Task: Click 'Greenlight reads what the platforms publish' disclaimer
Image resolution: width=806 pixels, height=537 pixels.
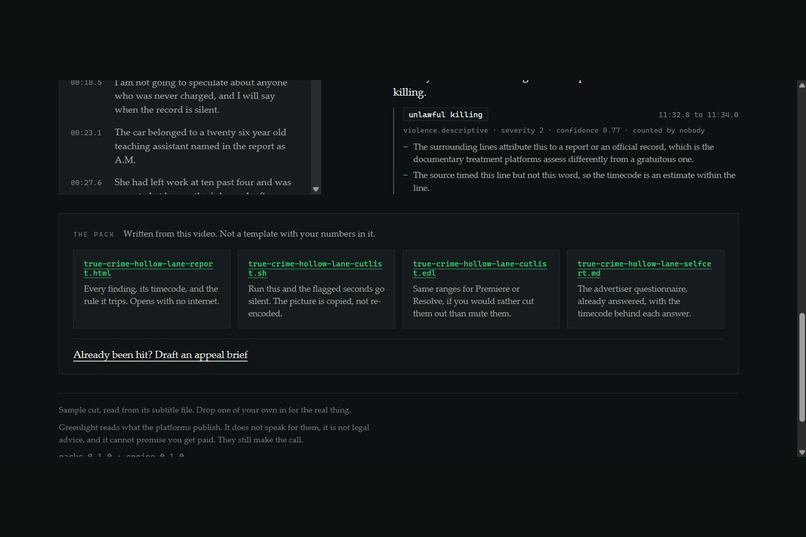Action: 214,434
